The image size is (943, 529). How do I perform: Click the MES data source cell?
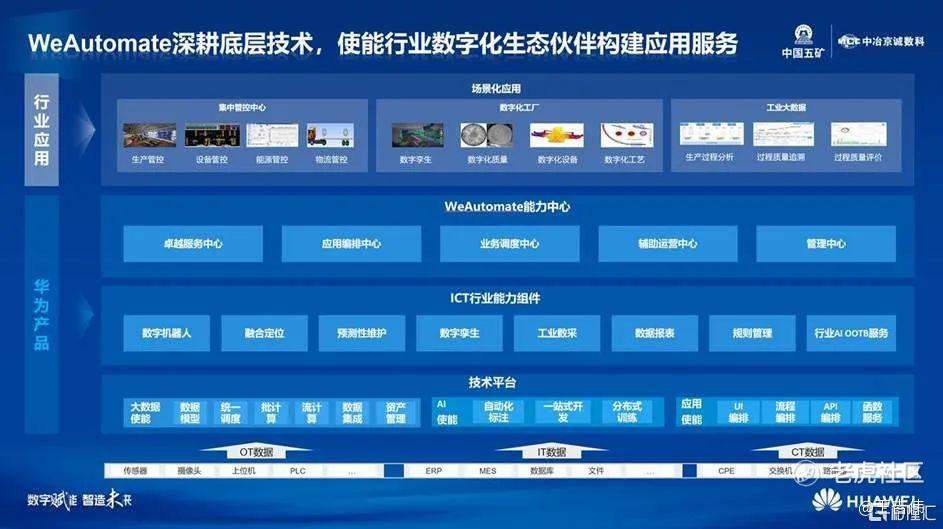[488, 471]
